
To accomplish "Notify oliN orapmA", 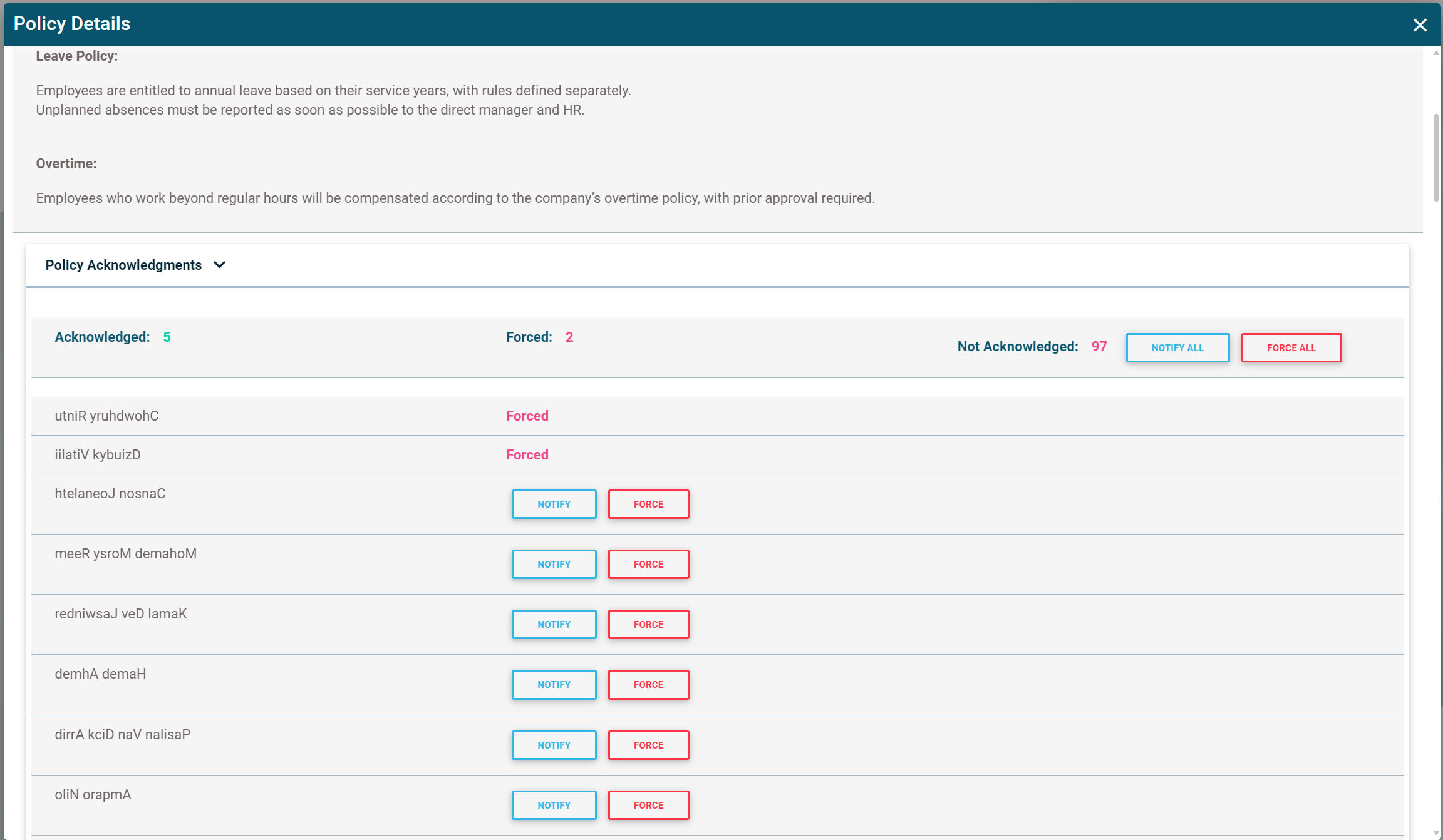I will click(554, 805).
